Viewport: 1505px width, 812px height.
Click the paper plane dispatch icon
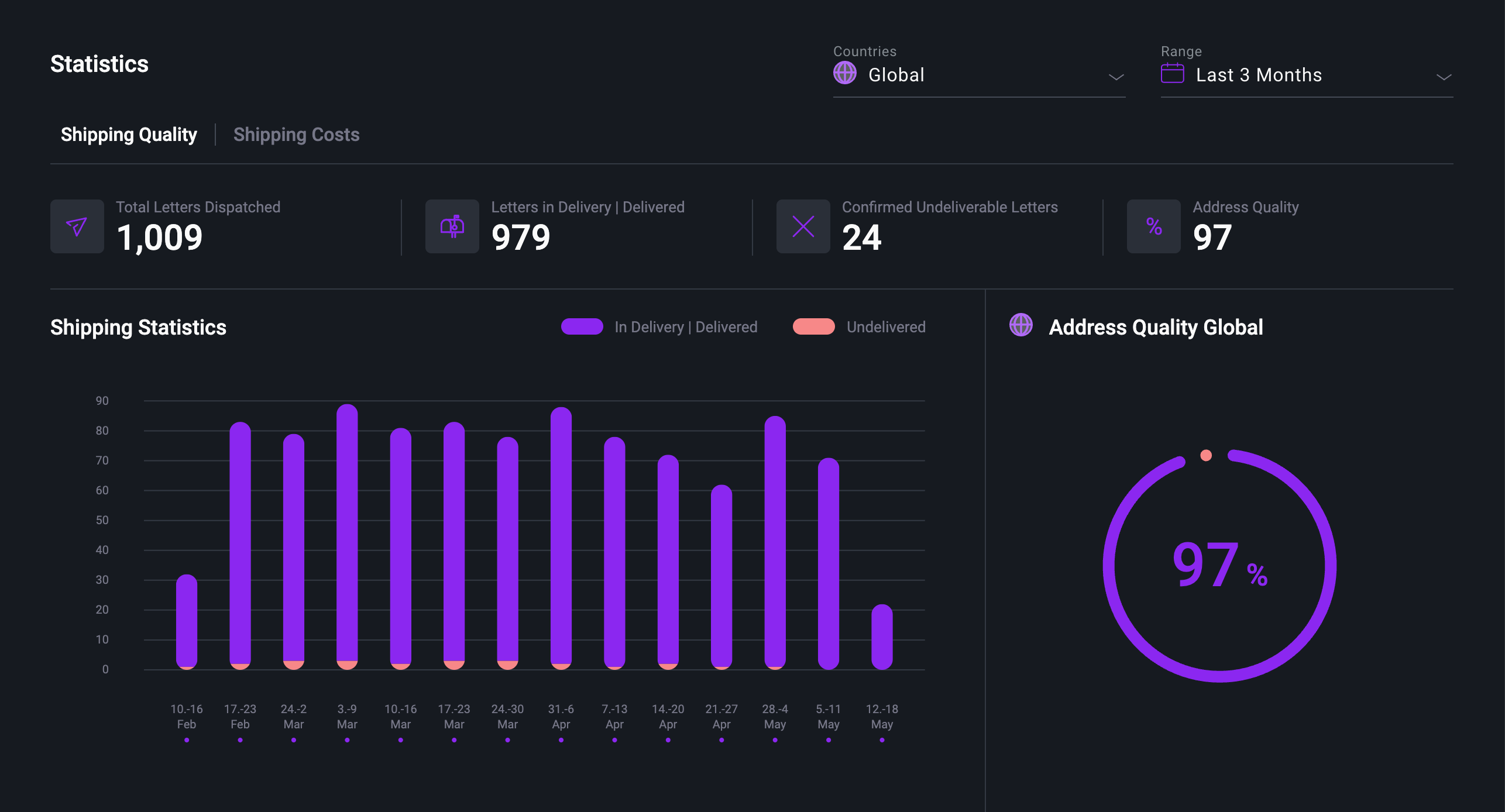(77, 227)
